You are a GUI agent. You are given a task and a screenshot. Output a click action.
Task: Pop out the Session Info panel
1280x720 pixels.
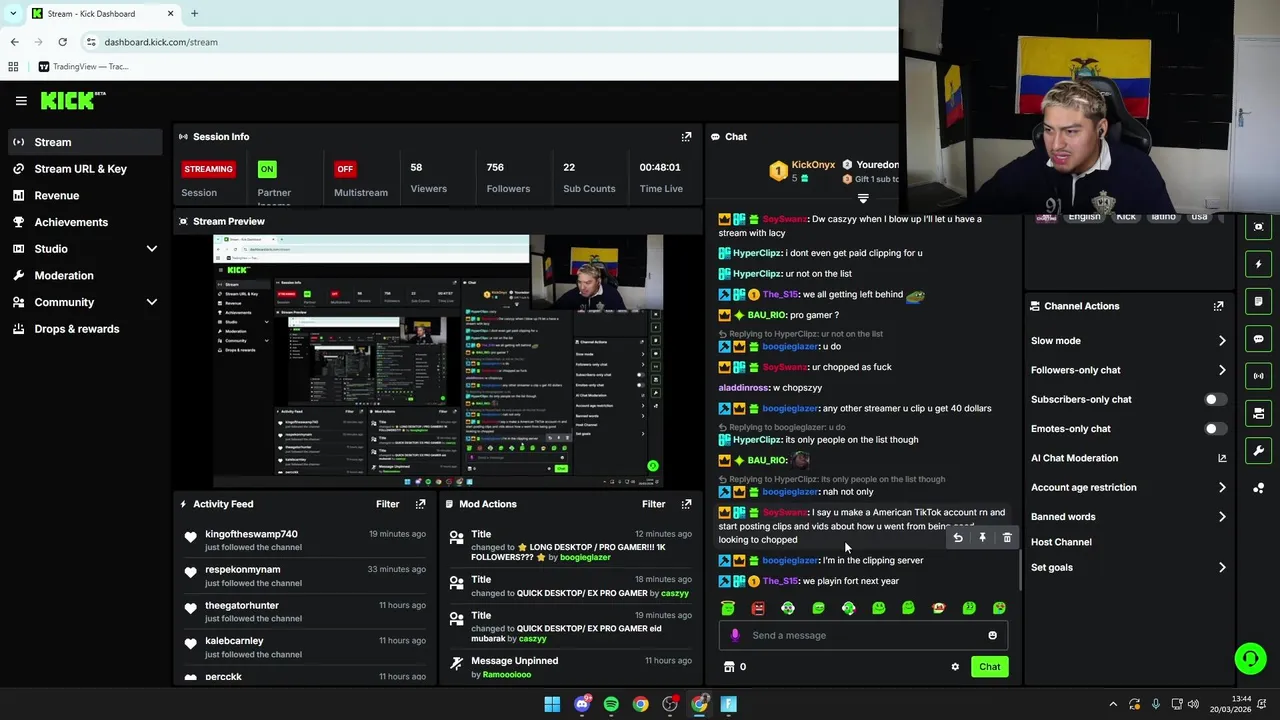point(686,137)
